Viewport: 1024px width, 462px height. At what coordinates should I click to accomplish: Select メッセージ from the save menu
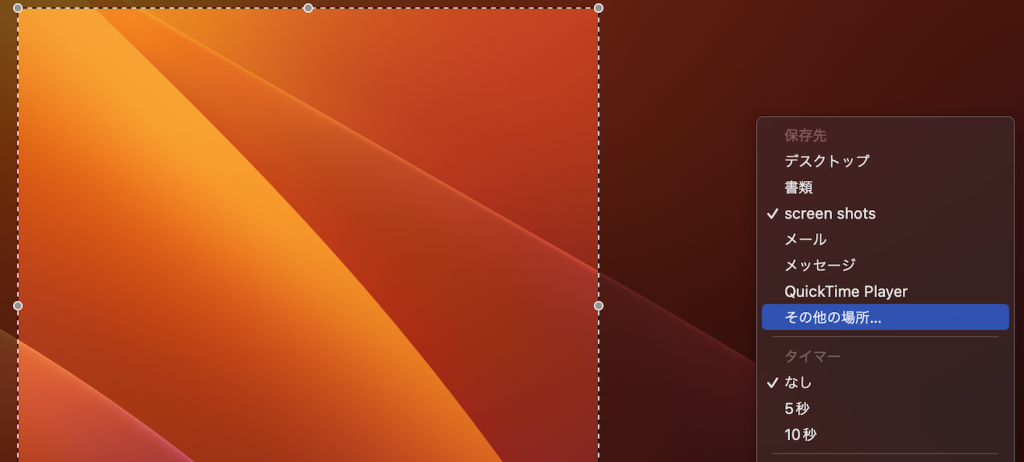819,265
